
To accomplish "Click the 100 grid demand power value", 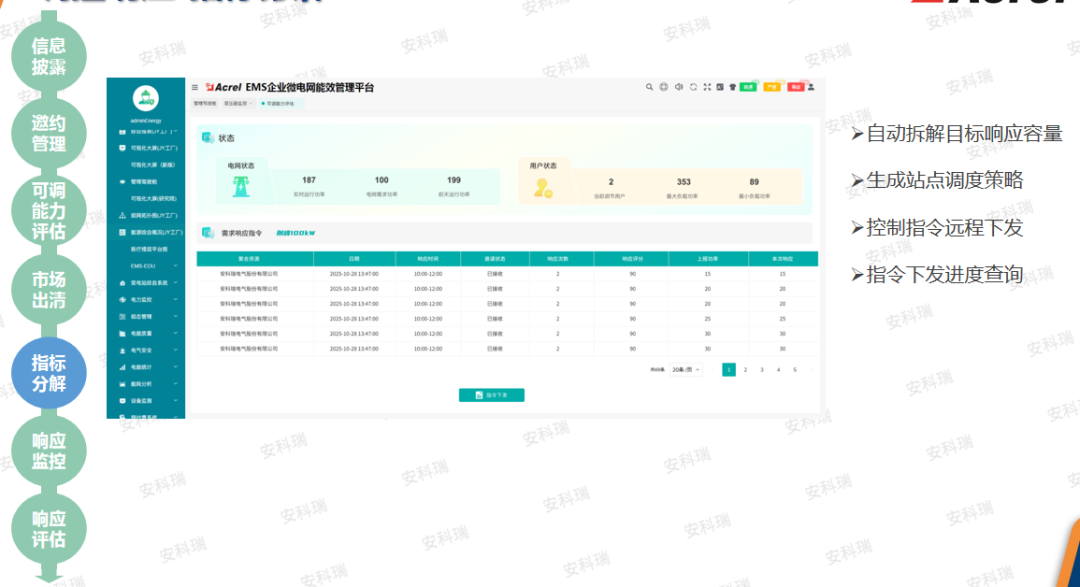I will (x=382, y=180).
